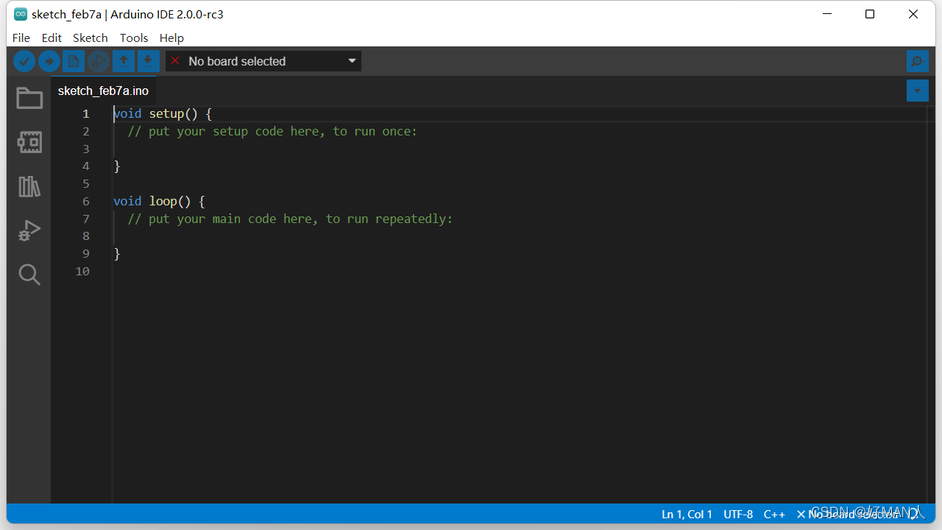Maximize the Arduino IDE window
The height and width of the screenshot is (530, 942).
(869, 14)
